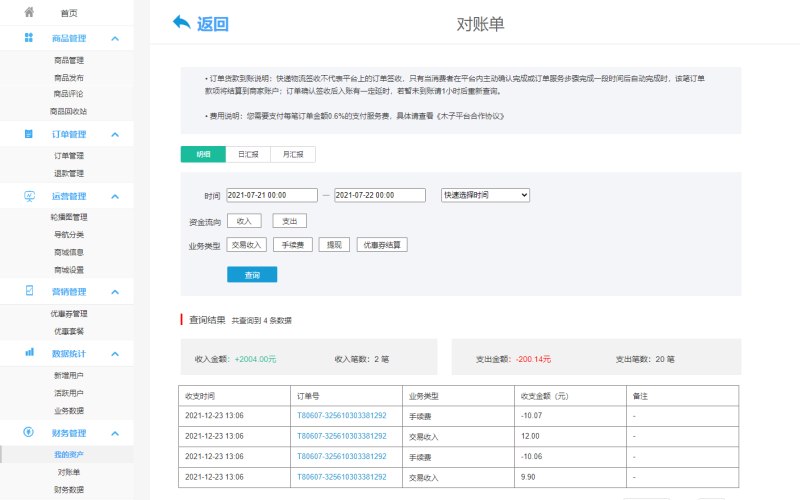Open 商城信息 in the sidebar
The height and width of the screenshot is (500, 800).
(x=69, y=253)
